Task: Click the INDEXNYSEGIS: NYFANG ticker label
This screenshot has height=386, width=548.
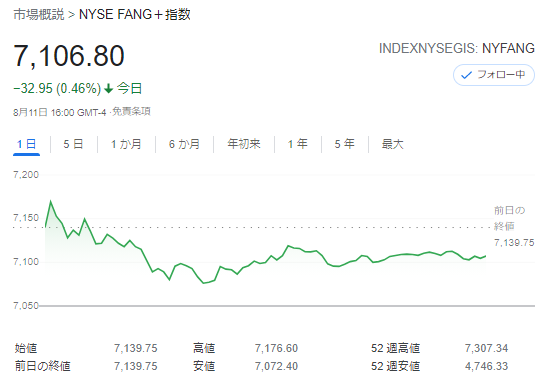Action: point(457,48)
